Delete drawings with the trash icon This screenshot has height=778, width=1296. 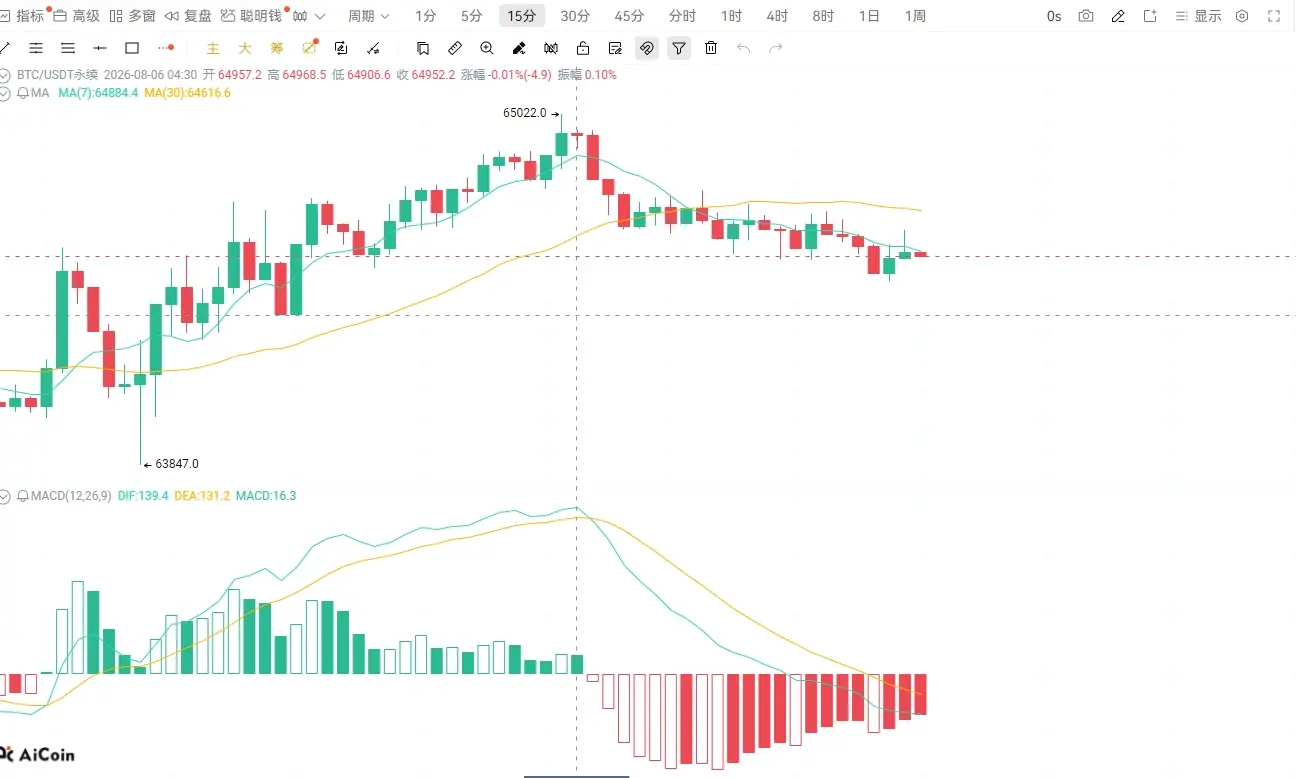click(711, 48)
